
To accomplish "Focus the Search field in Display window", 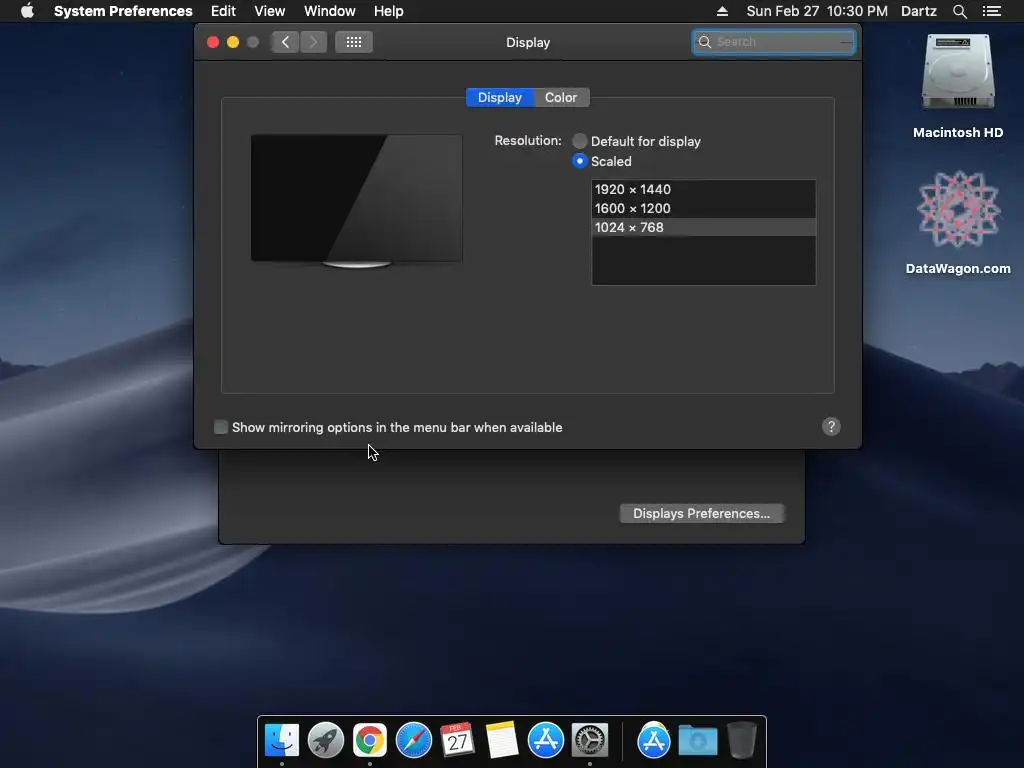I will pos(774,42).
